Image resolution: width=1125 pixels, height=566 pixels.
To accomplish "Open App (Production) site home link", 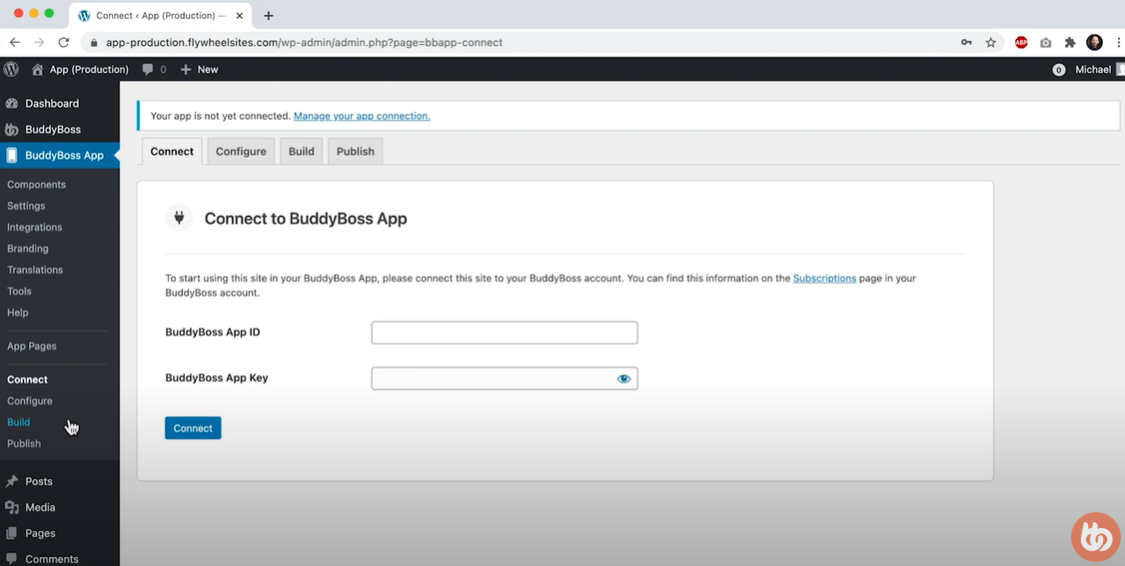I will coord(80,70).
